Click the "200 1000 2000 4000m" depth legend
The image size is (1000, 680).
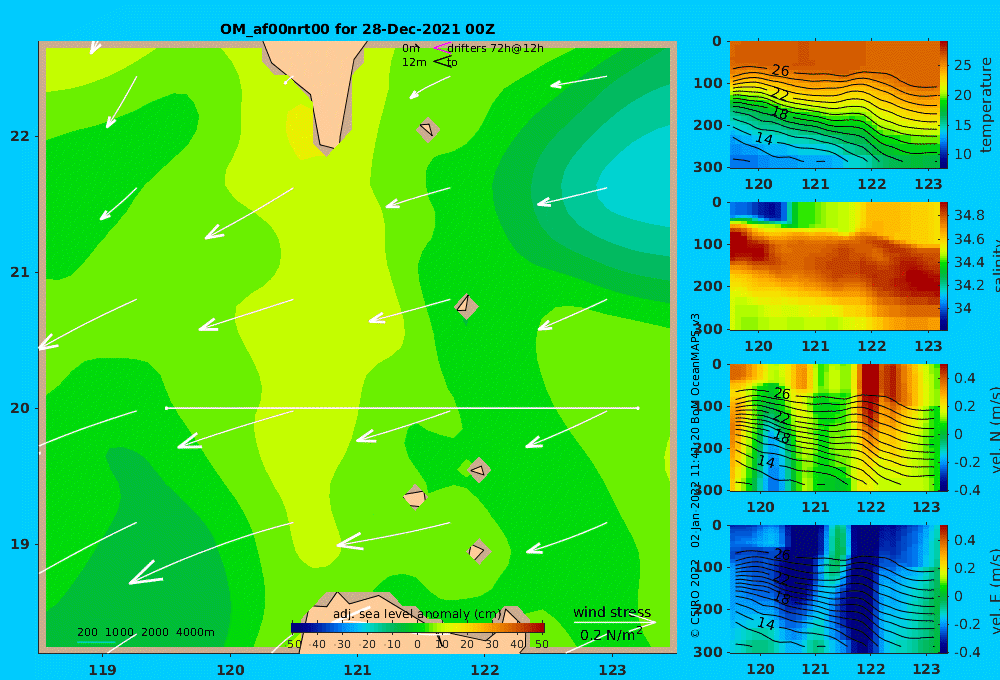(145, 632)
